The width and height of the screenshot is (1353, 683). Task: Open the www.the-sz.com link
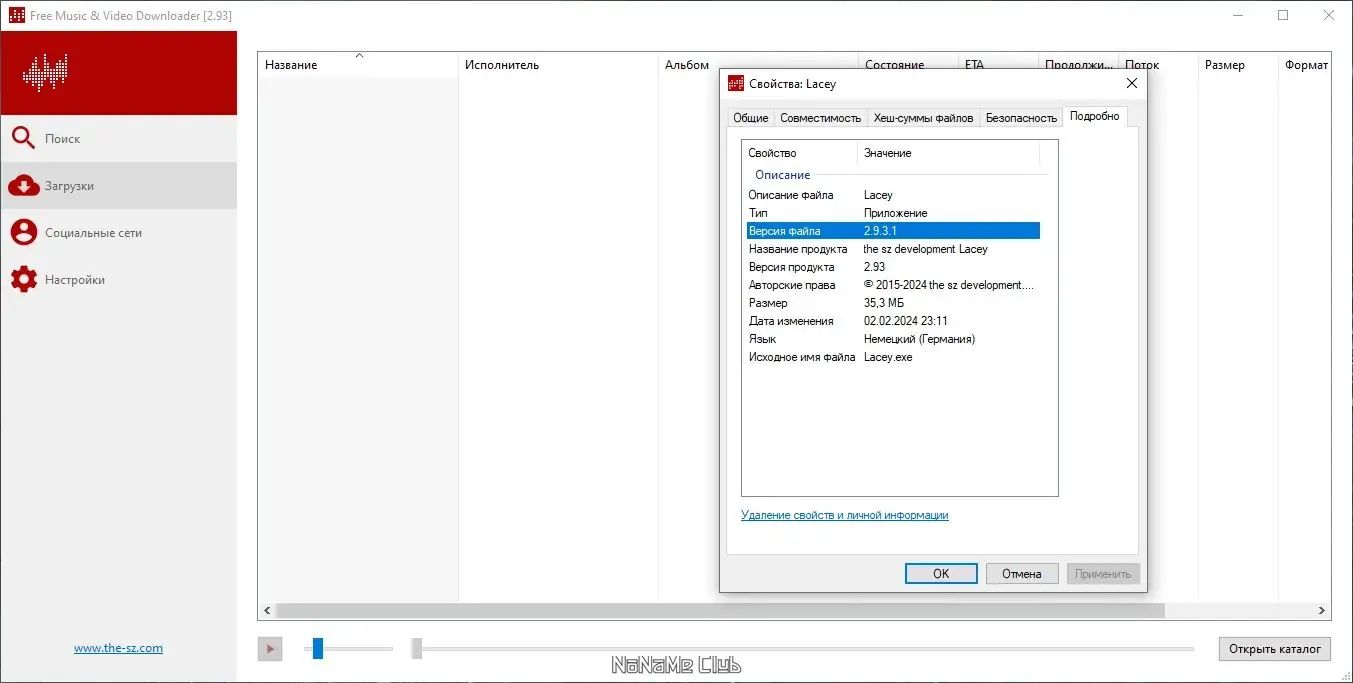click(118, 648)
